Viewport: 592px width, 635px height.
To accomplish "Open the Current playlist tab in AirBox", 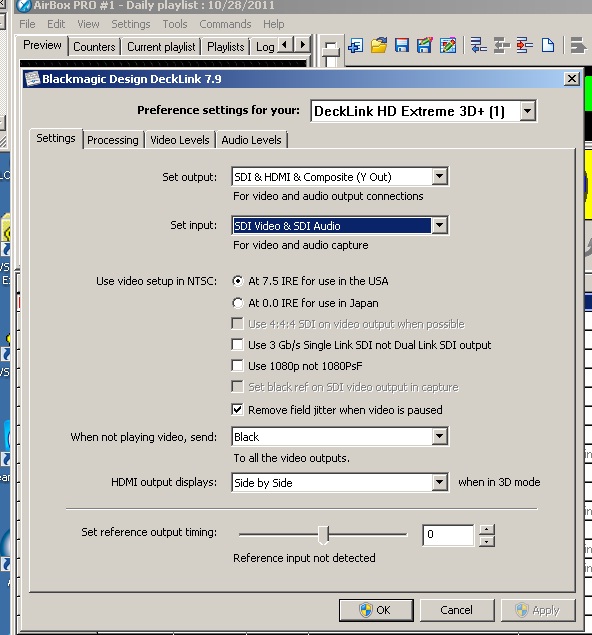I will click(x=161, y=47).
